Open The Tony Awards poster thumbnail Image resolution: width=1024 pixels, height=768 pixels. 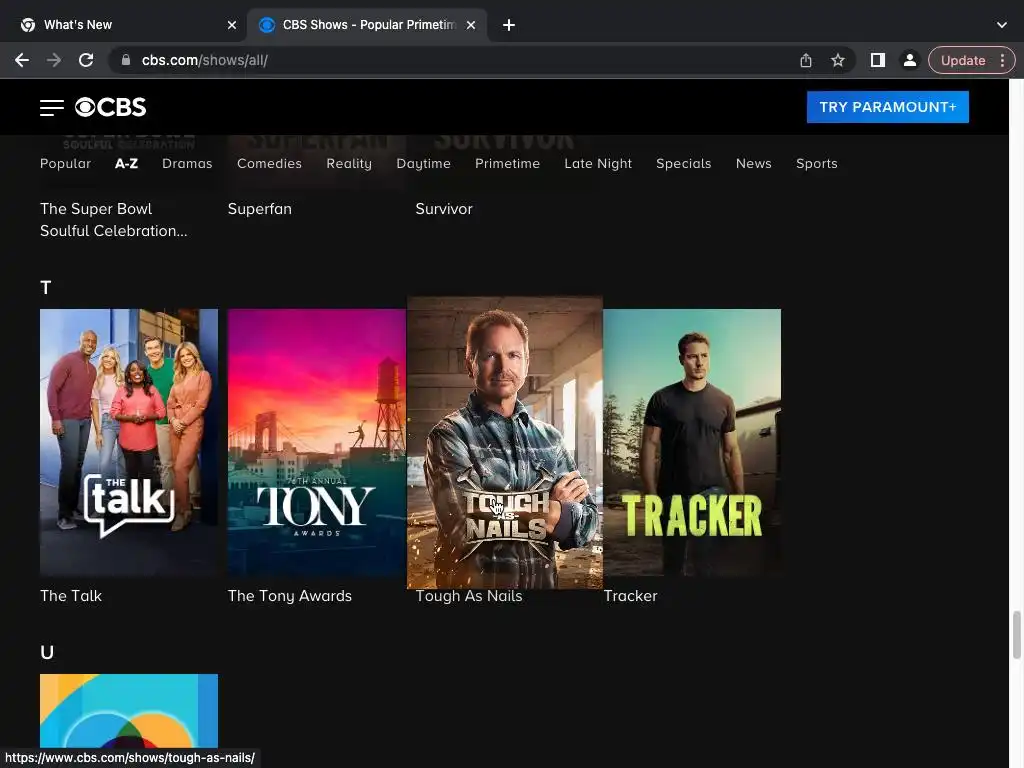pos(317,442)
